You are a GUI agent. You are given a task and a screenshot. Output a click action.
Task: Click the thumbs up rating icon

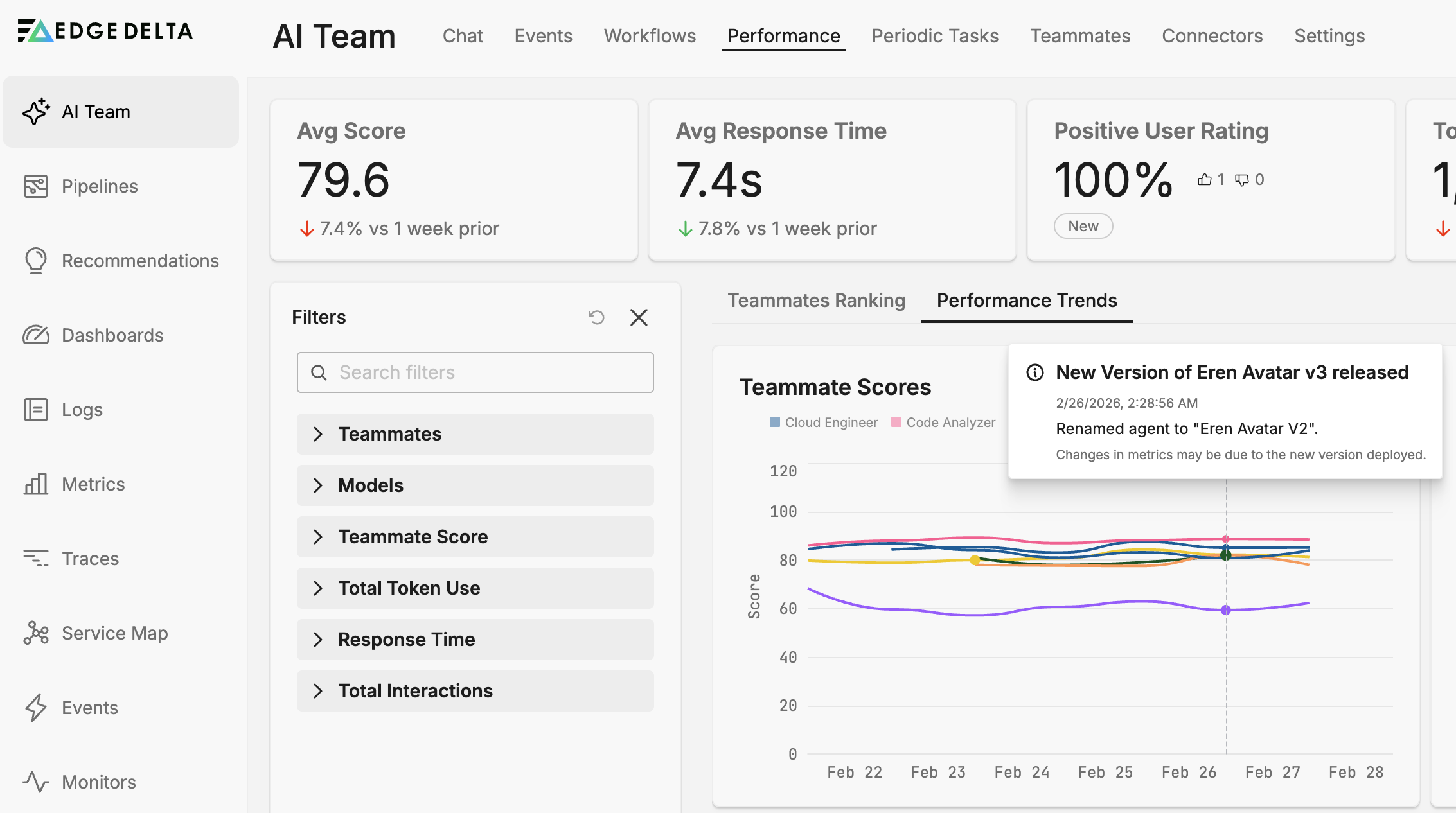(x=1205, y=180)
